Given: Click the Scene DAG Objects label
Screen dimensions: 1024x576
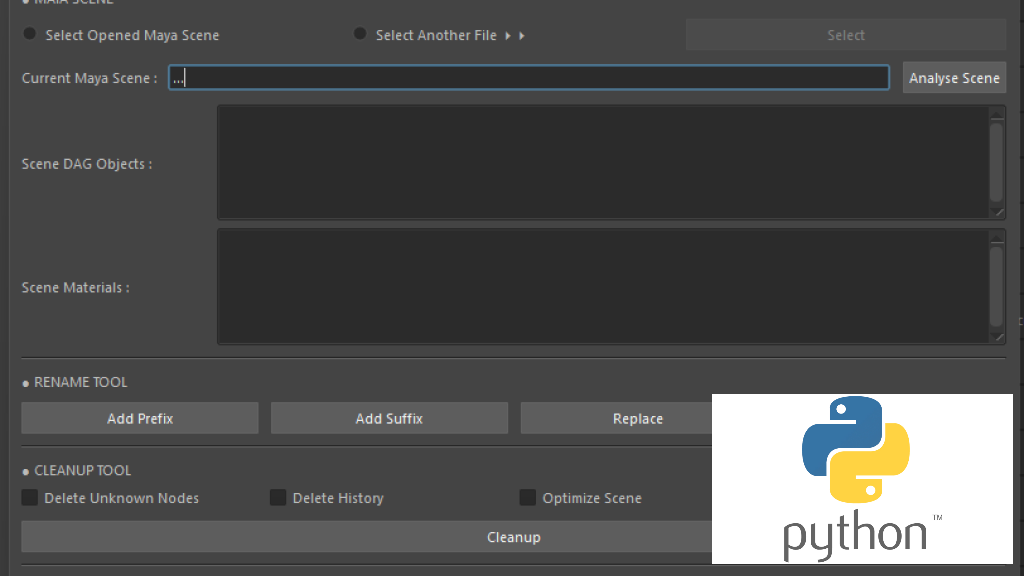Looking at the screenshot, I should coord(87,164).
